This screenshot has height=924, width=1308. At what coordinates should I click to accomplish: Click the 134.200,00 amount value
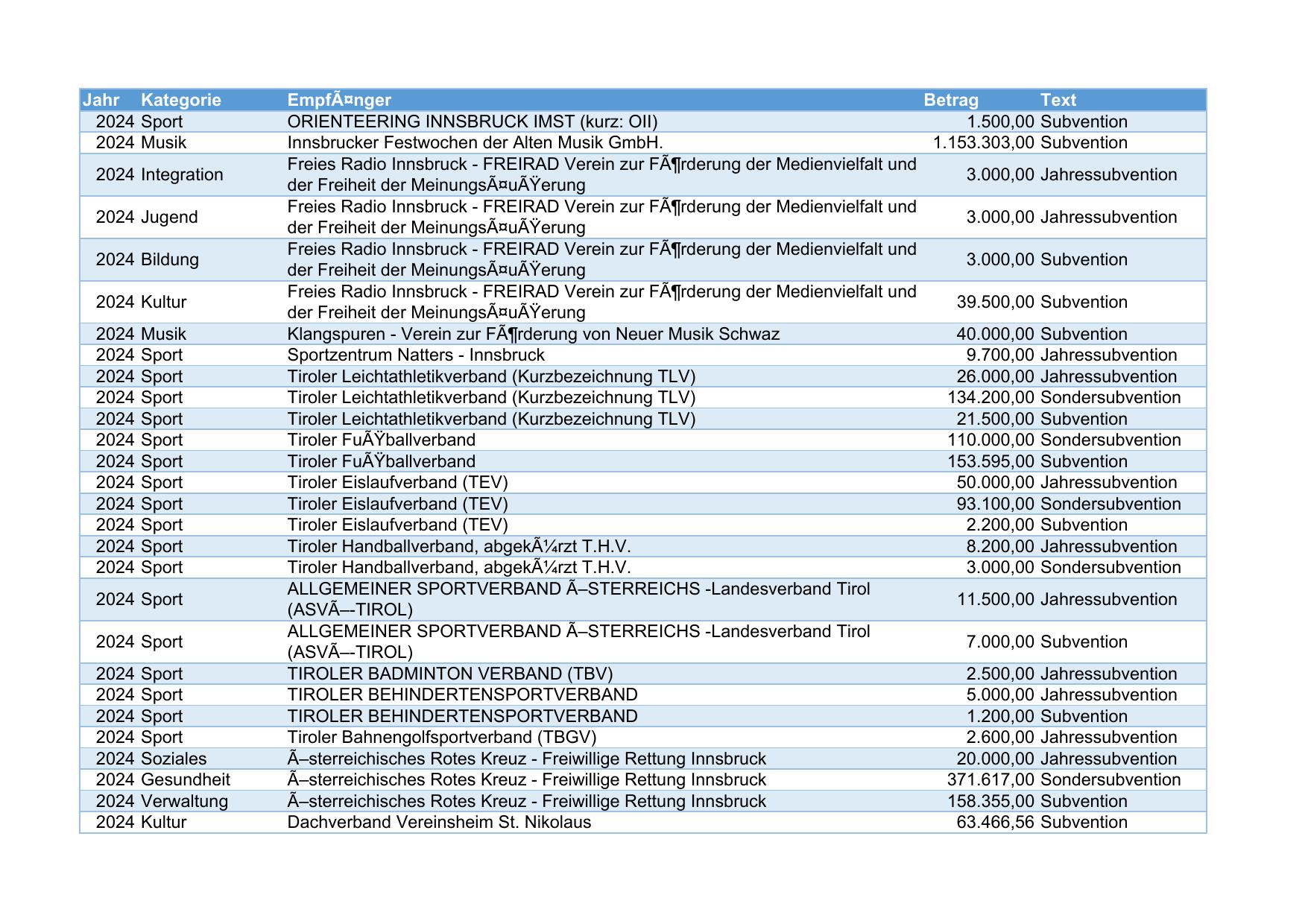991,397
